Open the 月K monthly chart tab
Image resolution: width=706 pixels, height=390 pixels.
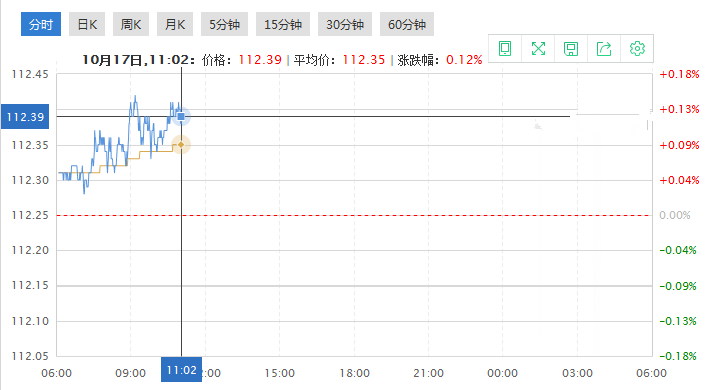[x=175, y=24]
